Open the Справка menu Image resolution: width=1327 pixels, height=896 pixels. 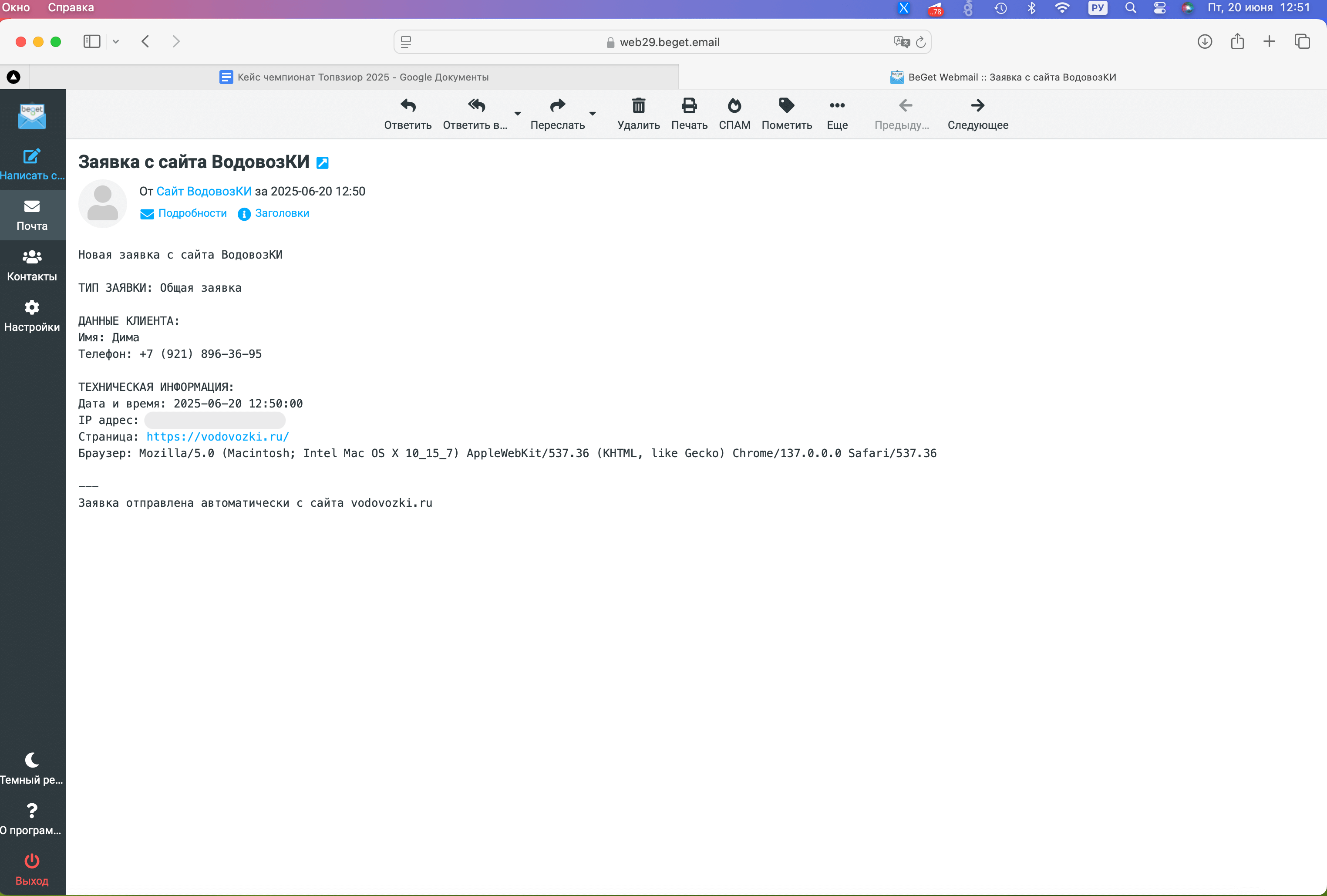coord(71,7)
